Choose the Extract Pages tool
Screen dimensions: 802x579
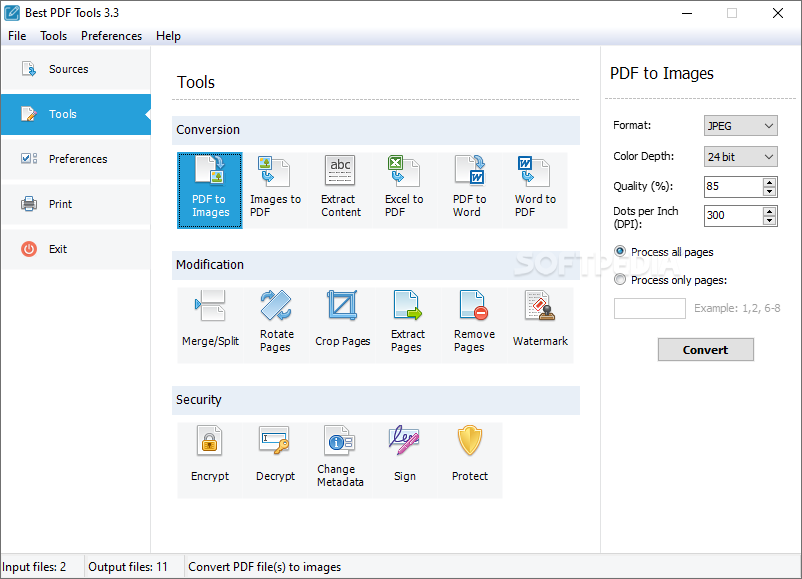click(408, 325)
